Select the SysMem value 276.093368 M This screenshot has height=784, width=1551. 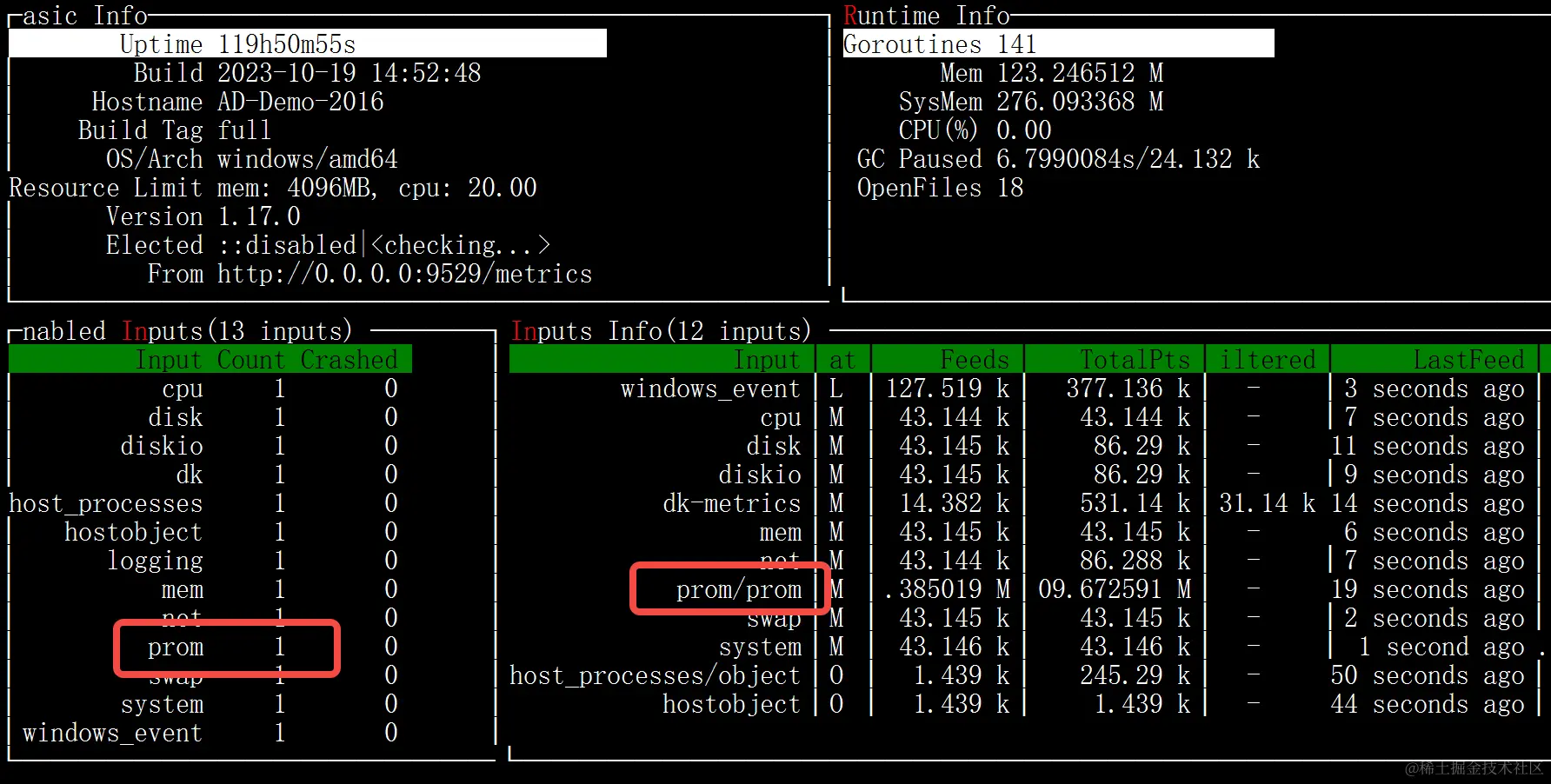1080,101
